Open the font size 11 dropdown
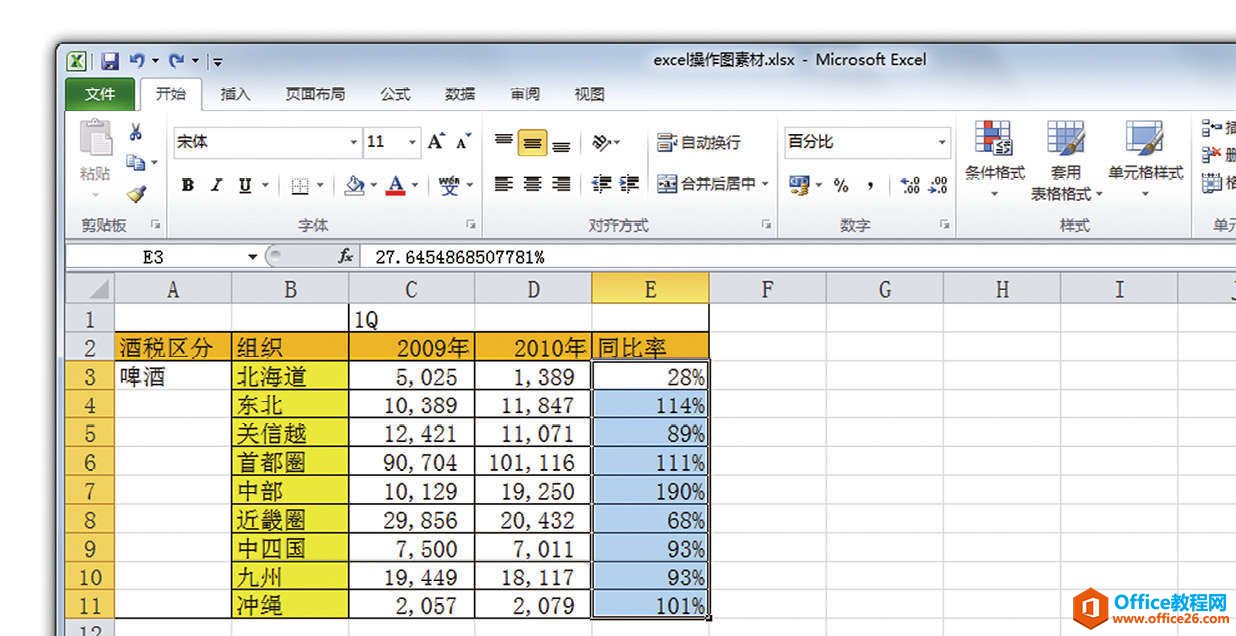 [413, 142]
